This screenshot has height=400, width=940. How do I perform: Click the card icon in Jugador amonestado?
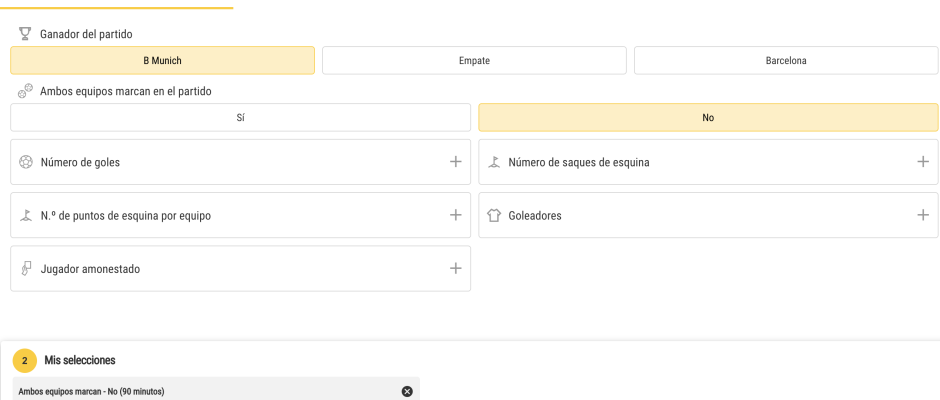point(26,269)
